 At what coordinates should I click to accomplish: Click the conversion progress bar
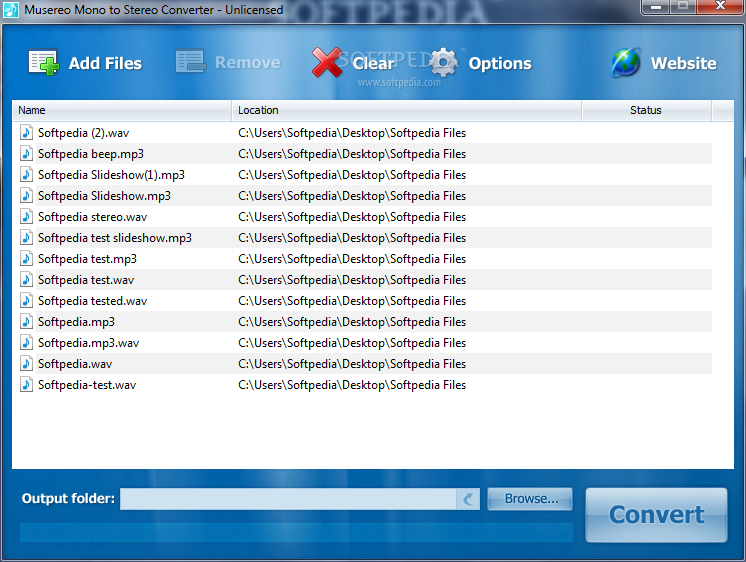pos(296,532)
